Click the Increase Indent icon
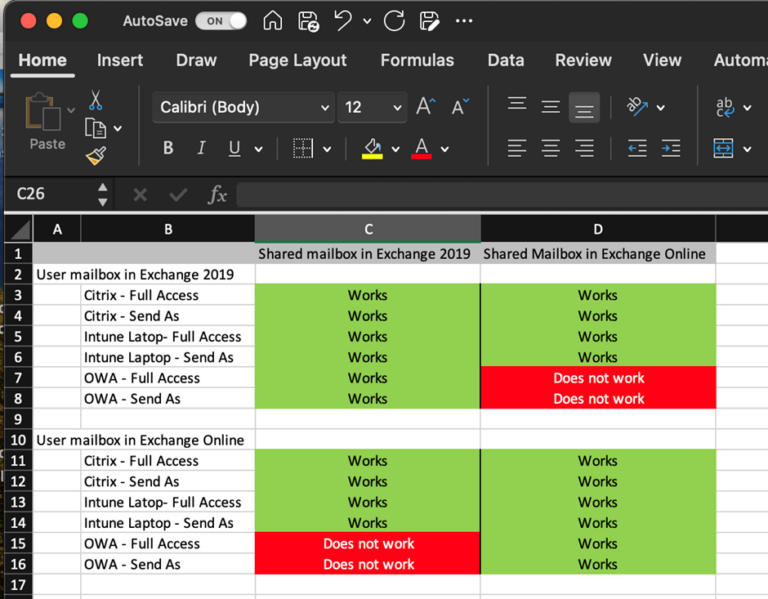Viewport: 768px width, 599px height. 670,149
